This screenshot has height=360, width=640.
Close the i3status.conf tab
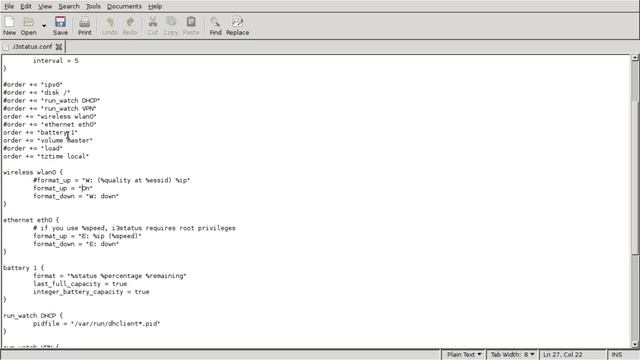(x=59, y=47)
